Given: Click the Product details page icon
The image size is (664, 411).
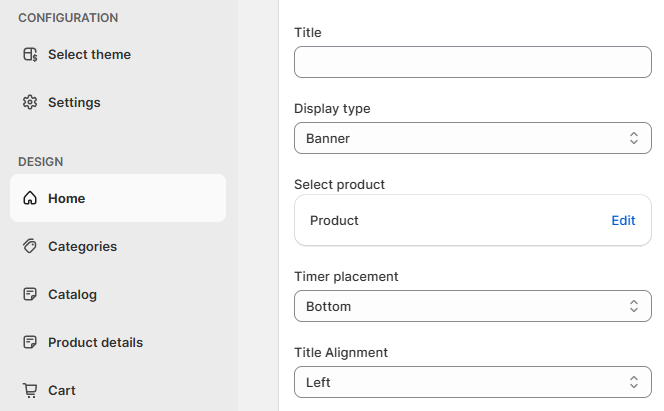Looking at the screenshot, I should pos(30,342).
